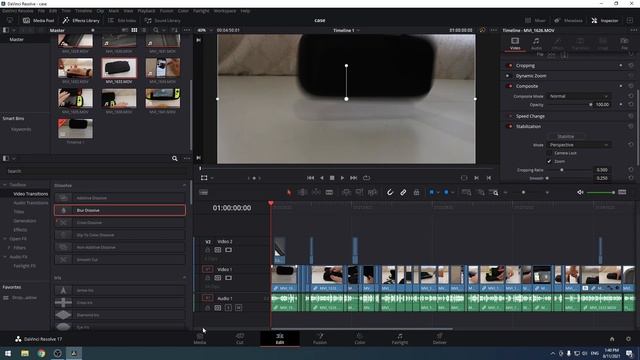Select the blade edit mode tool
This screenshot has height=360, width=640.
[329, 192]
